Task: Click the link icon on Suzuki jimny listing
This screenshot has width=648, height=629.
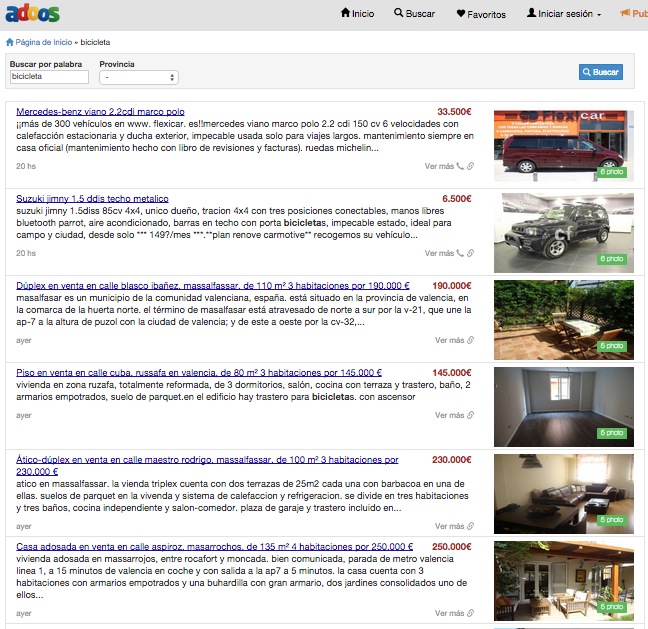Action: tap(470, 253)
